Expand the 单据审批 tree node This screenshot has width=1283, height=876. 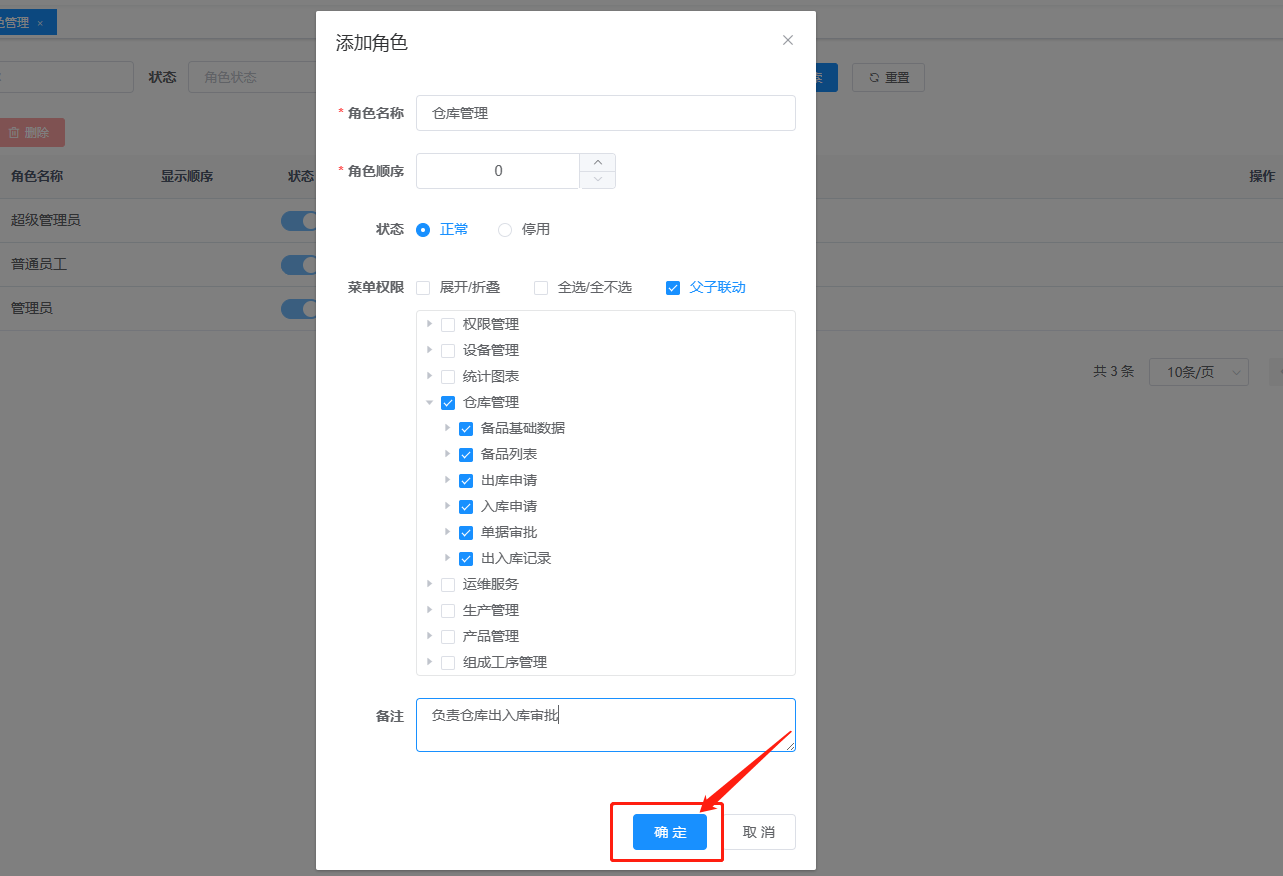[x=448, y=532]
